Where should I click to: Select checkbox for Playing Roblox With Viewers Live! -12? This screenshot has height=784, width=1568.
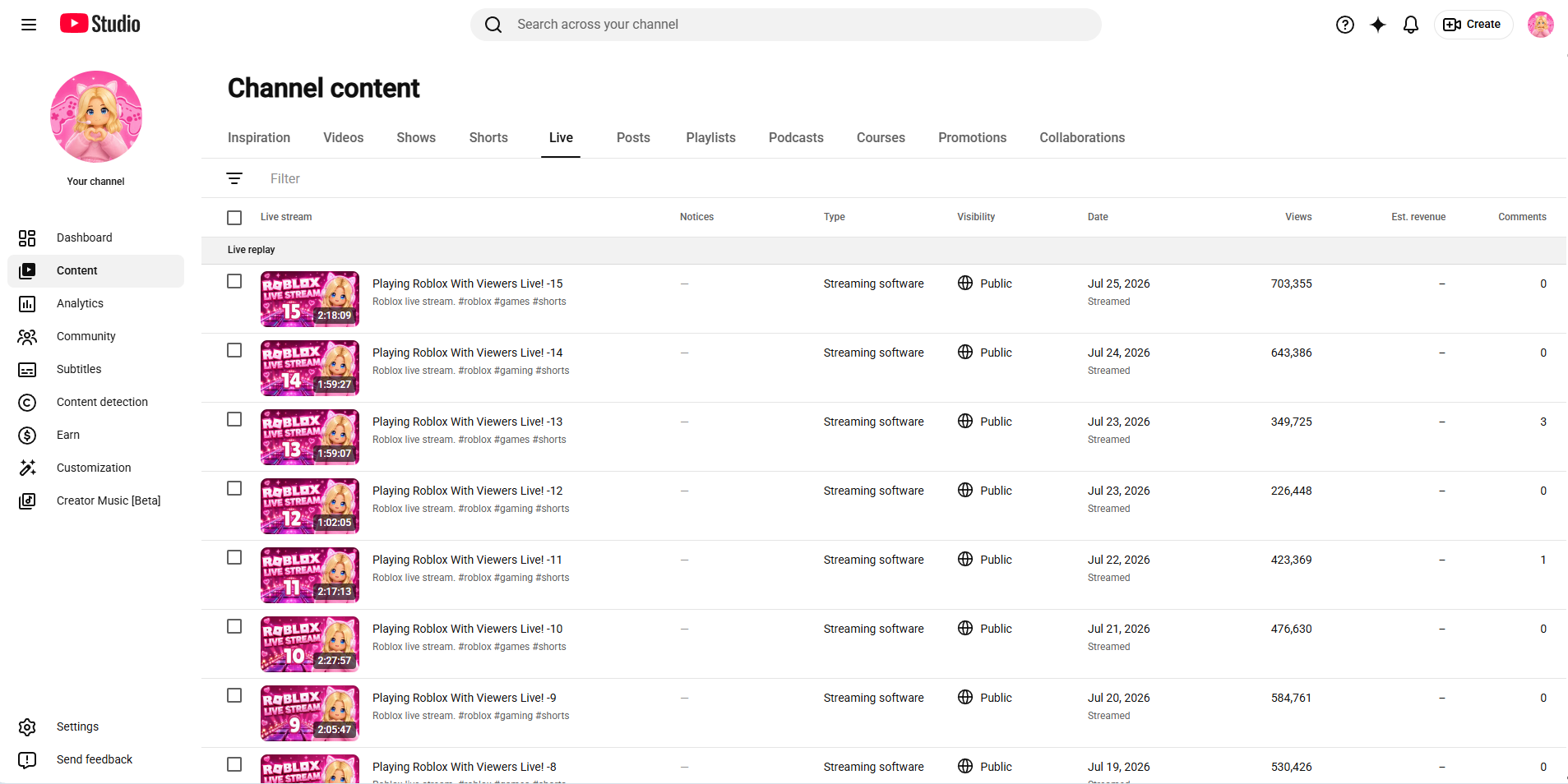point(234,488)
